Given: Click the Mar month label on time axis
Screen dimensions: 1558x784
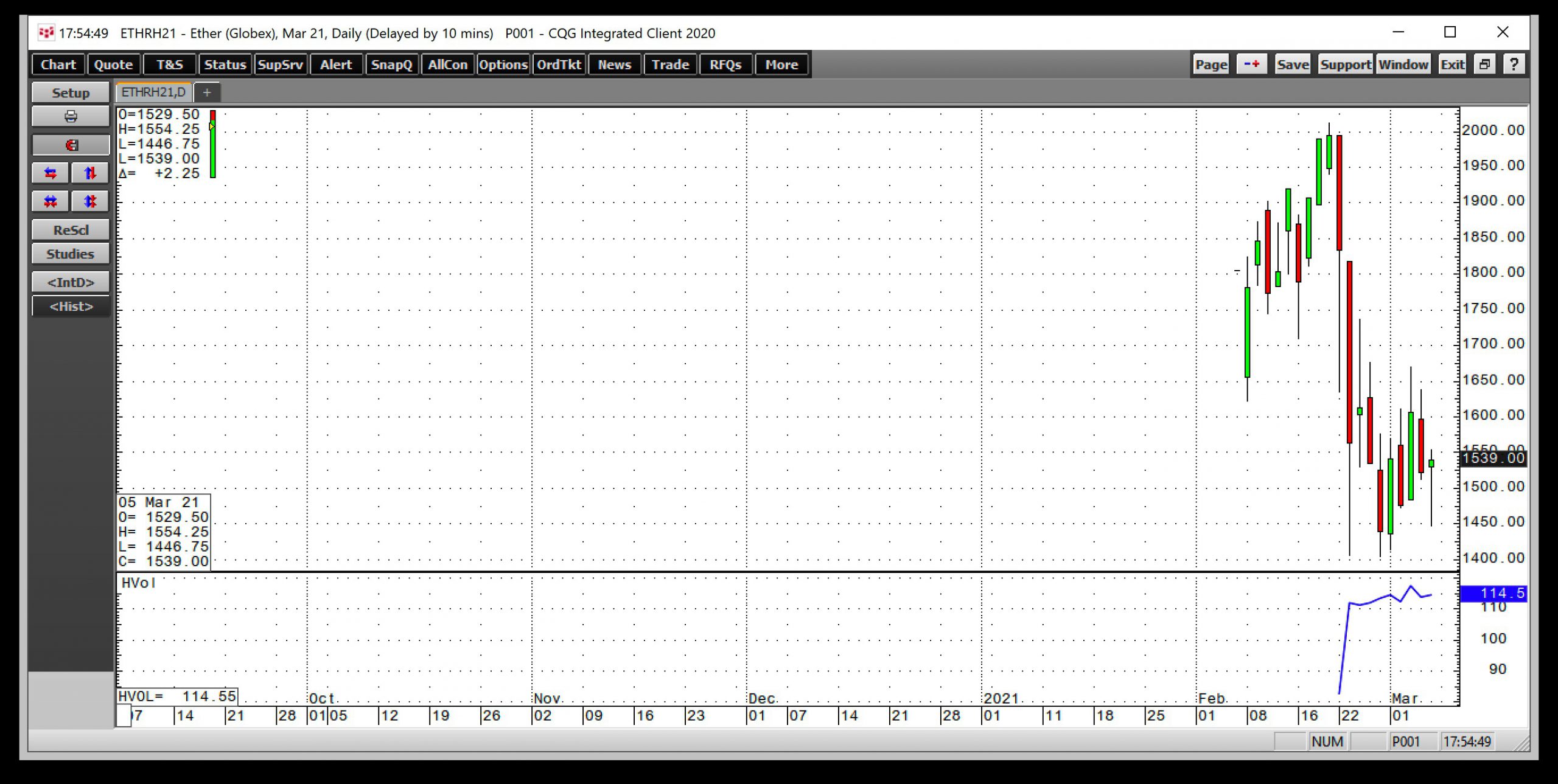Looking at the screenshot, I should point(1405,698).
